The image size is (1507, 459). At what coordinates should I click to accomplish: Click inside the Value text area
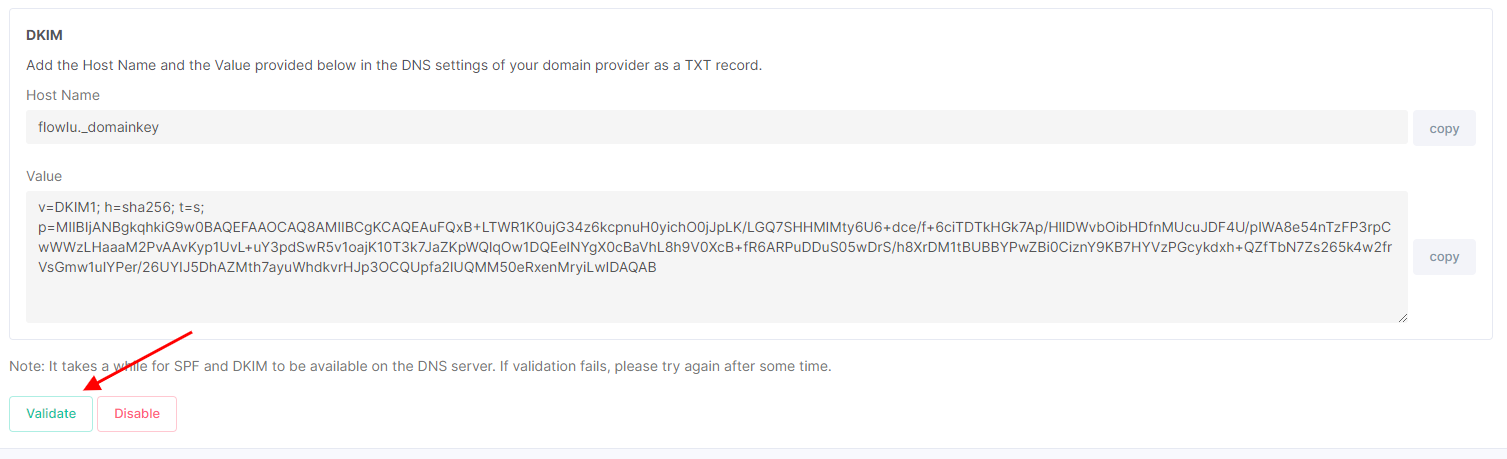click(x=717, y=257)
